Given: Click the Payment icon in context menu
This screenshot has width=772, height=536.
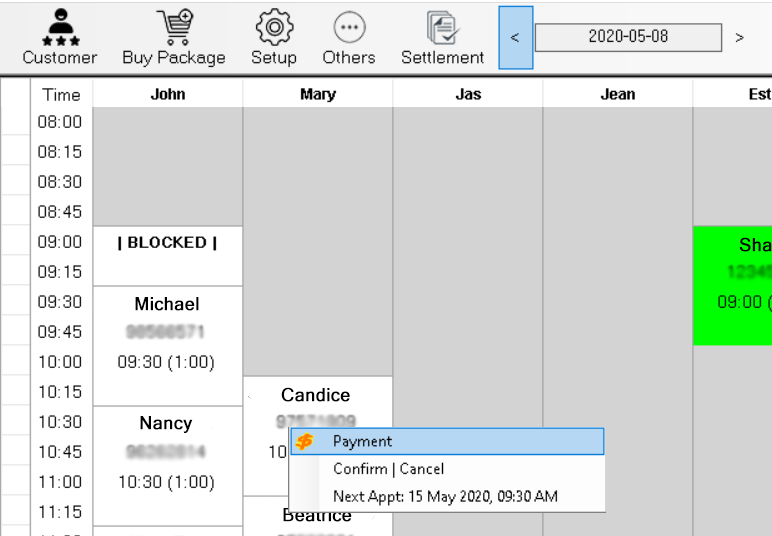Looking at the screenshot, I should (x=305, y=441).
